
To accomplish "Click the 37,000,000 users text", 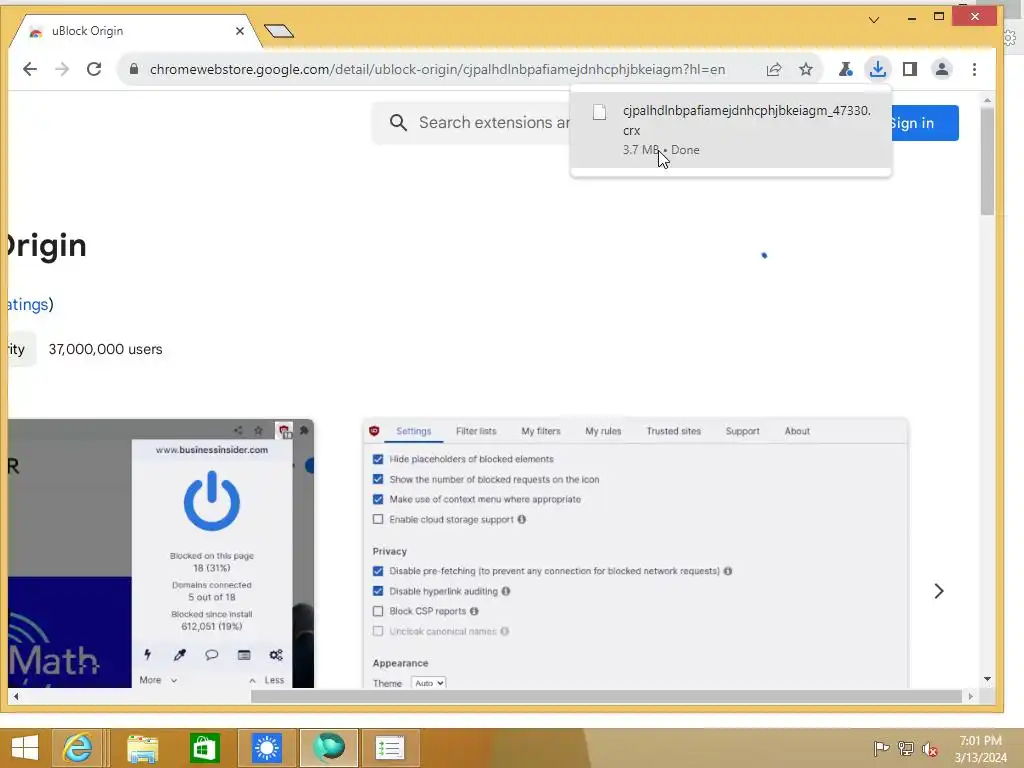I will click(105, 349).
